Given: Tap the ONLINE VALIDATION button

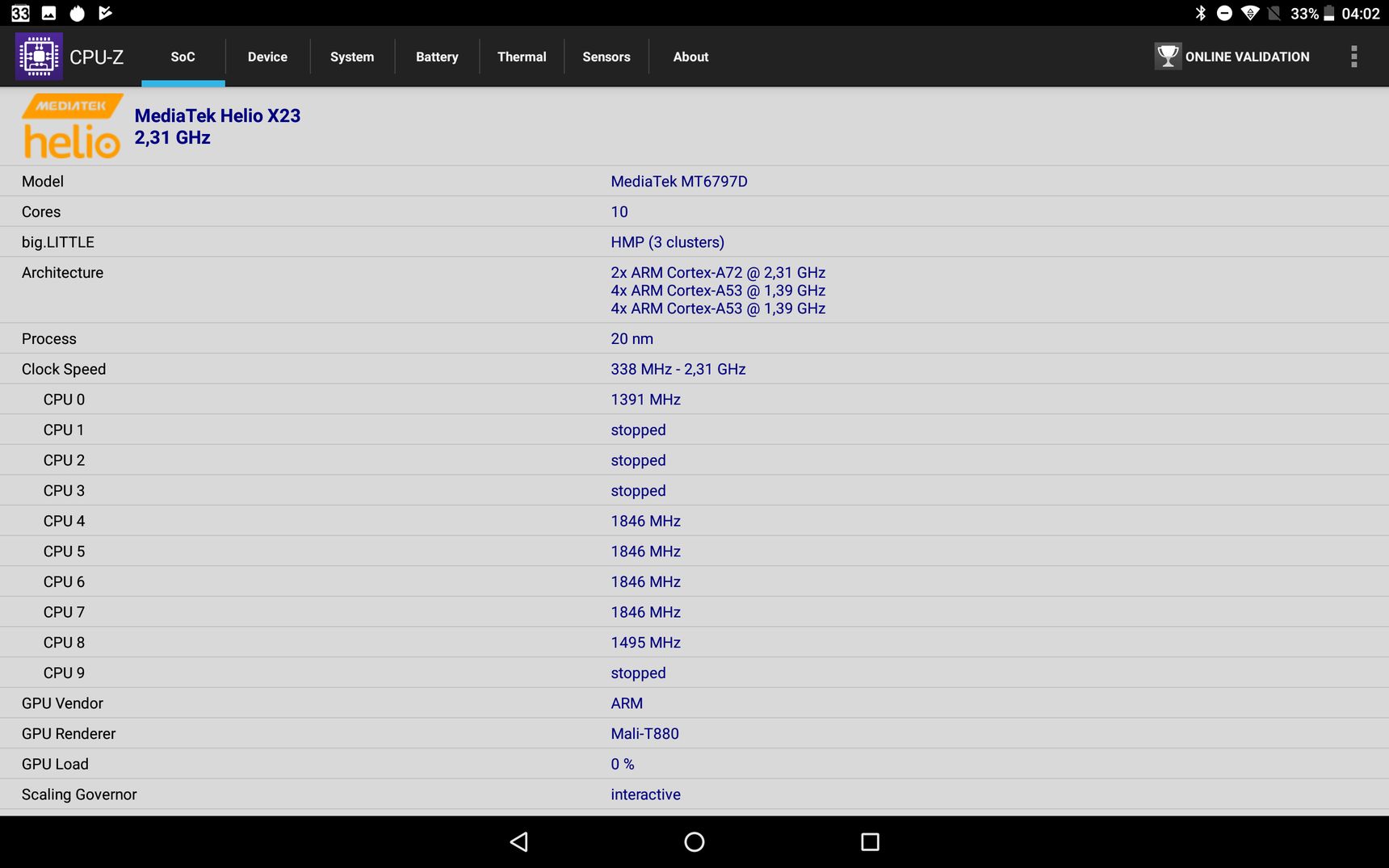Looking at the screenshot, I should pyautogui.click(x=1232, y=57).
